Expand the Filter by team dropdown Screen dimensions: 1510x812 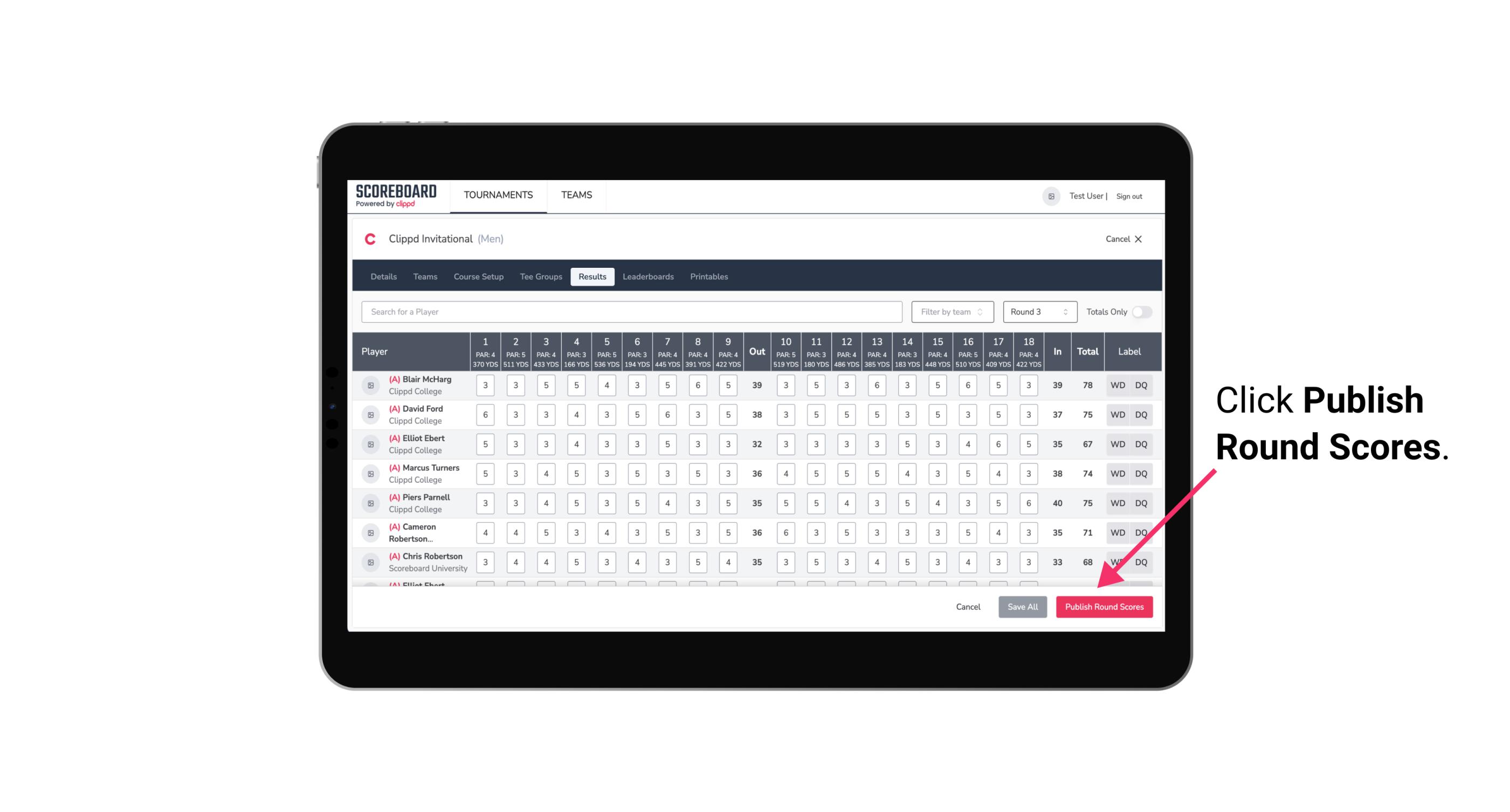point(951,312)
